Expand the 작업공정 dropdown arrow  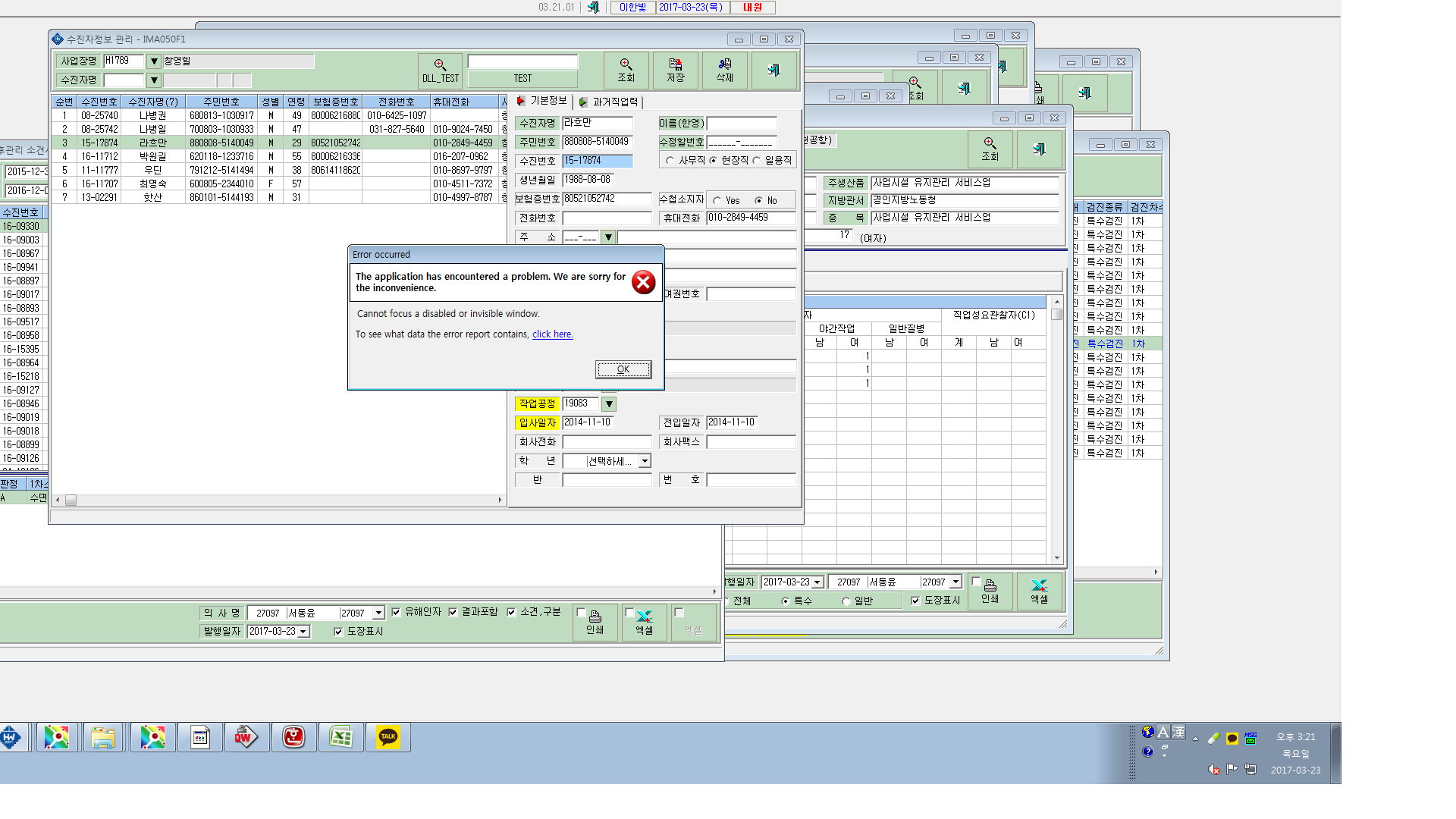click(x=609, y=404)
